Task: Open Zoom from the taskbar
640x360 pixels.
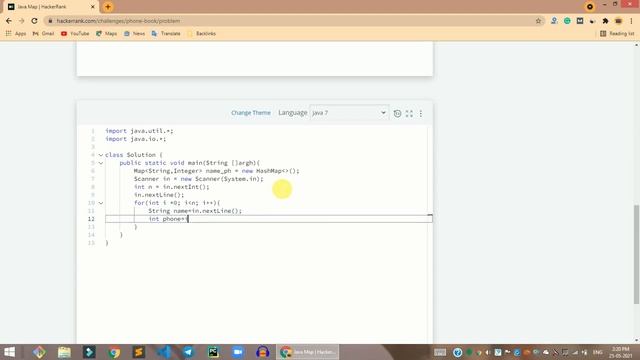Action: pyautogui.click(x=238, y=352)
